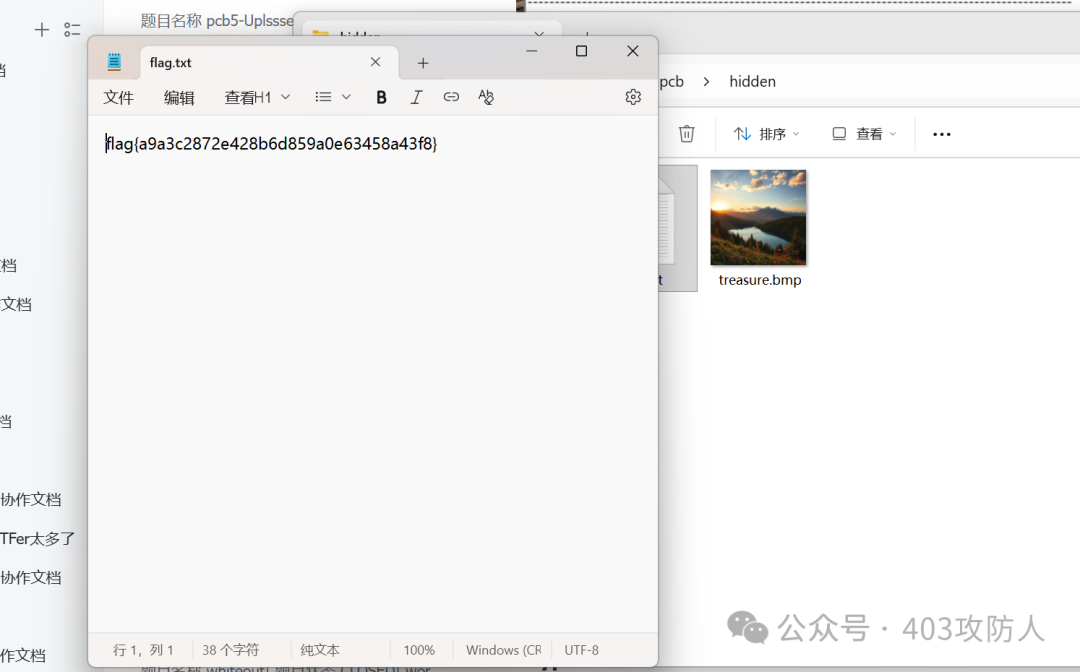Click the plus icon in left sidebar
1080x672 pixels.
42,29
